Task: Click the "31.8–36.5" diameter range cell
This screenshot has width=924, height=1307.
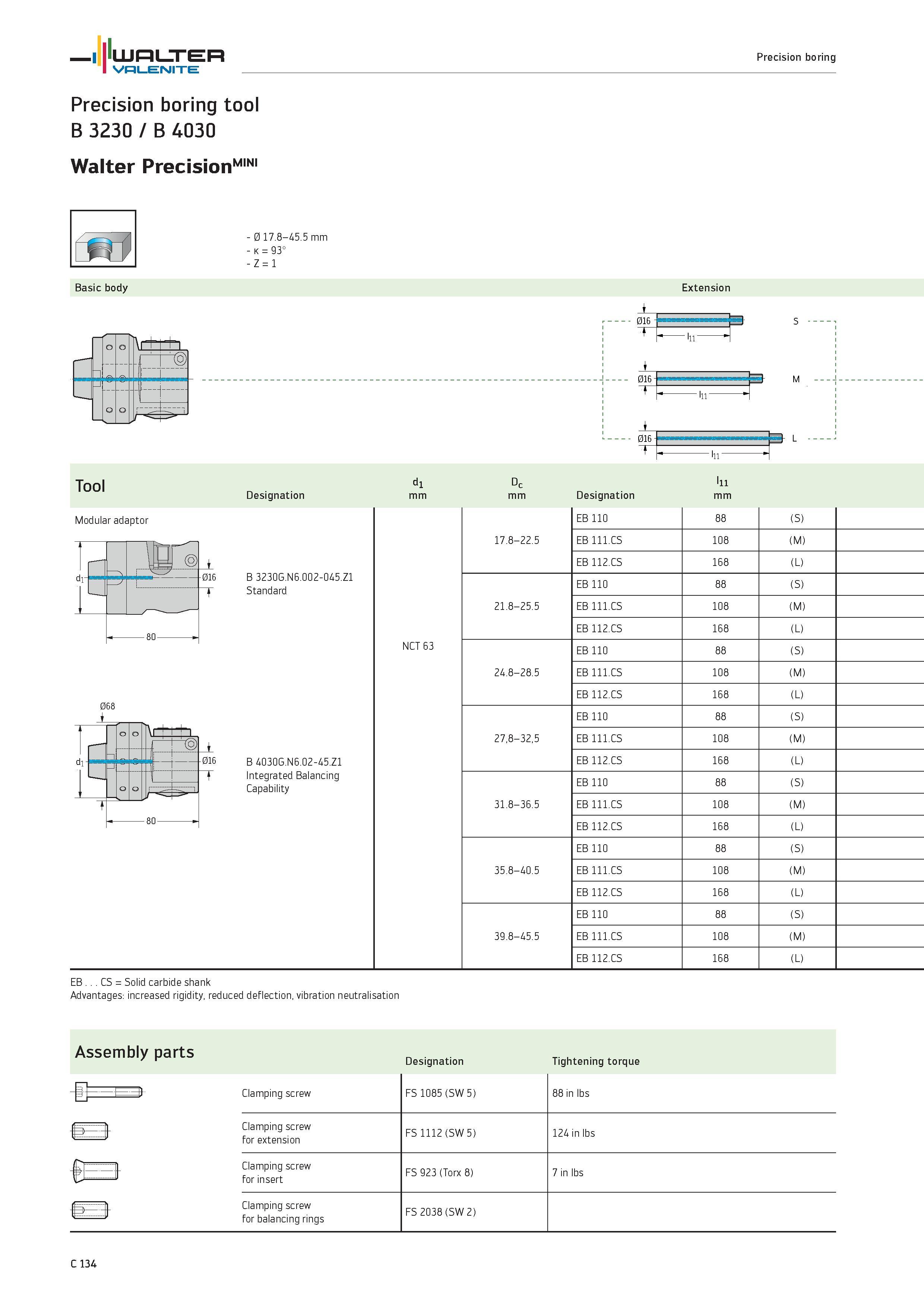Action: point(516,804)
